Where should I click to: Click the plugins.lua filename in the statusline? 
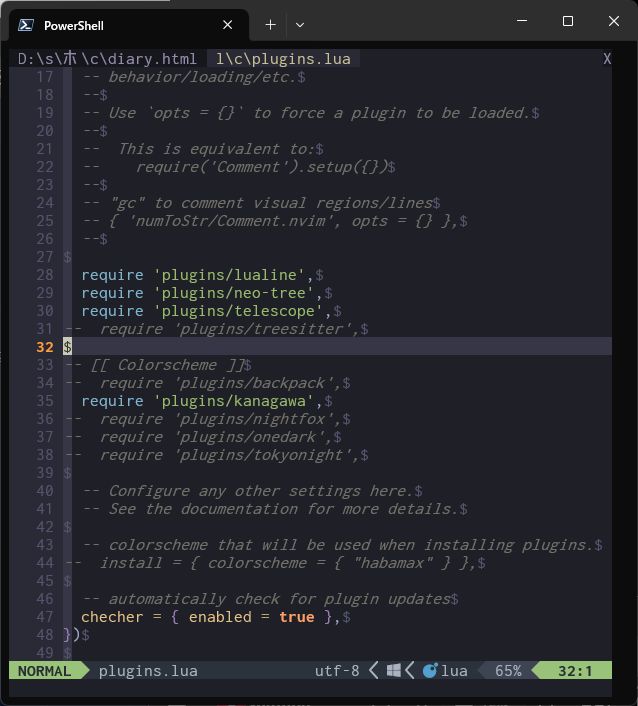point(148,671)
